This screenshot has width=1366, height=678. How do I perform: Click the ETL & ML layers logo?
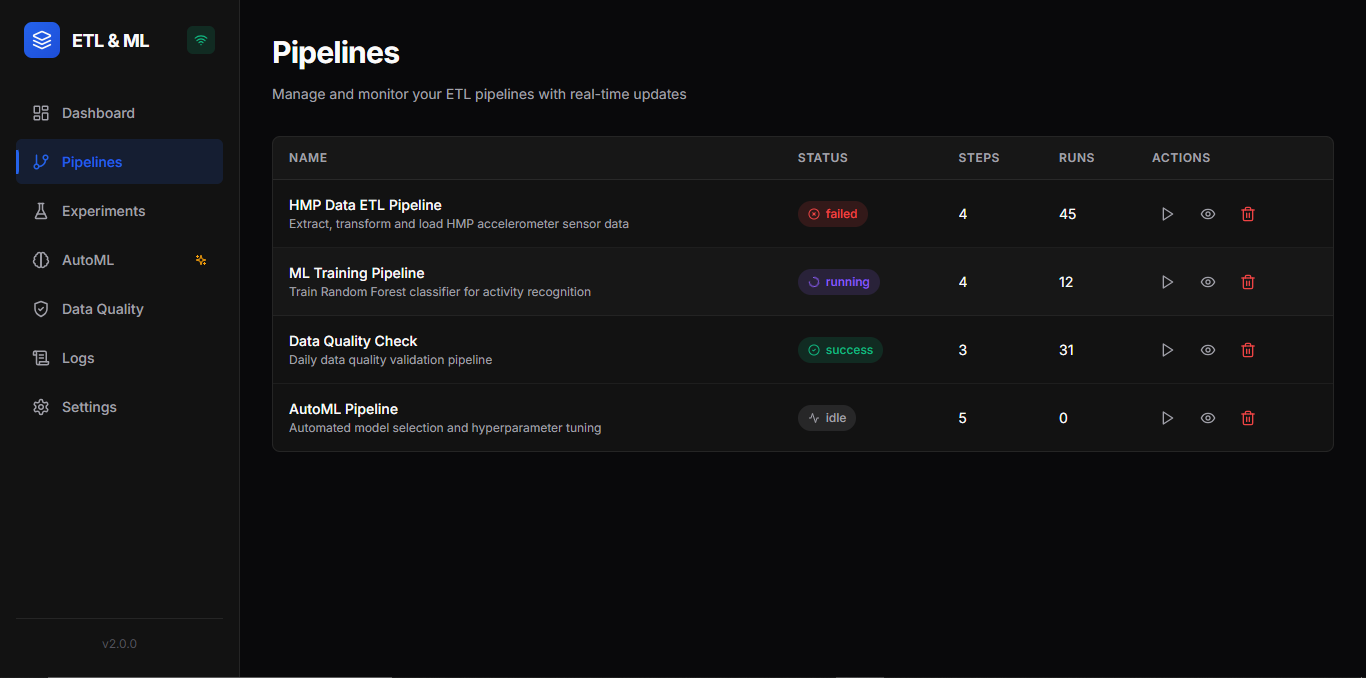(x=42, y=40)
